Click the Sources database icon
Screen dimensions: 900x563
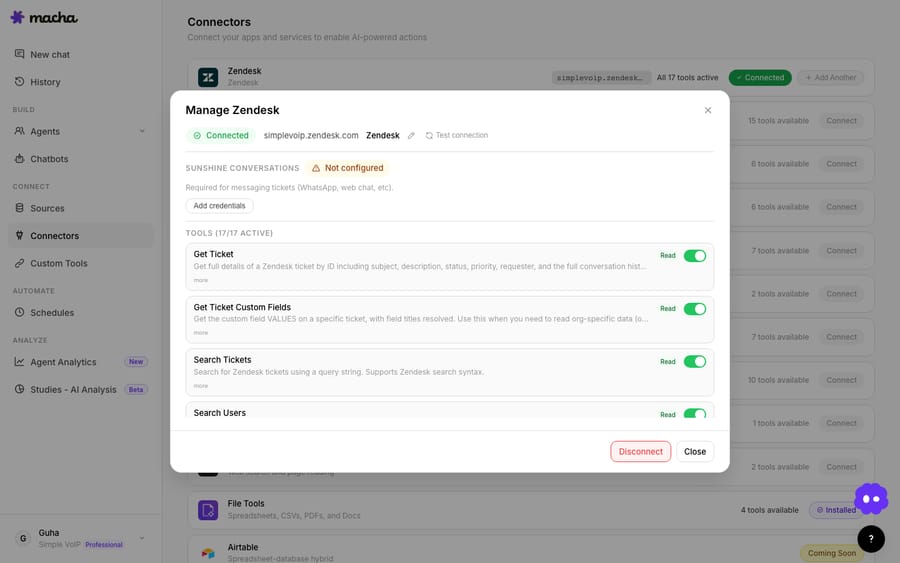tap(20, 208)
